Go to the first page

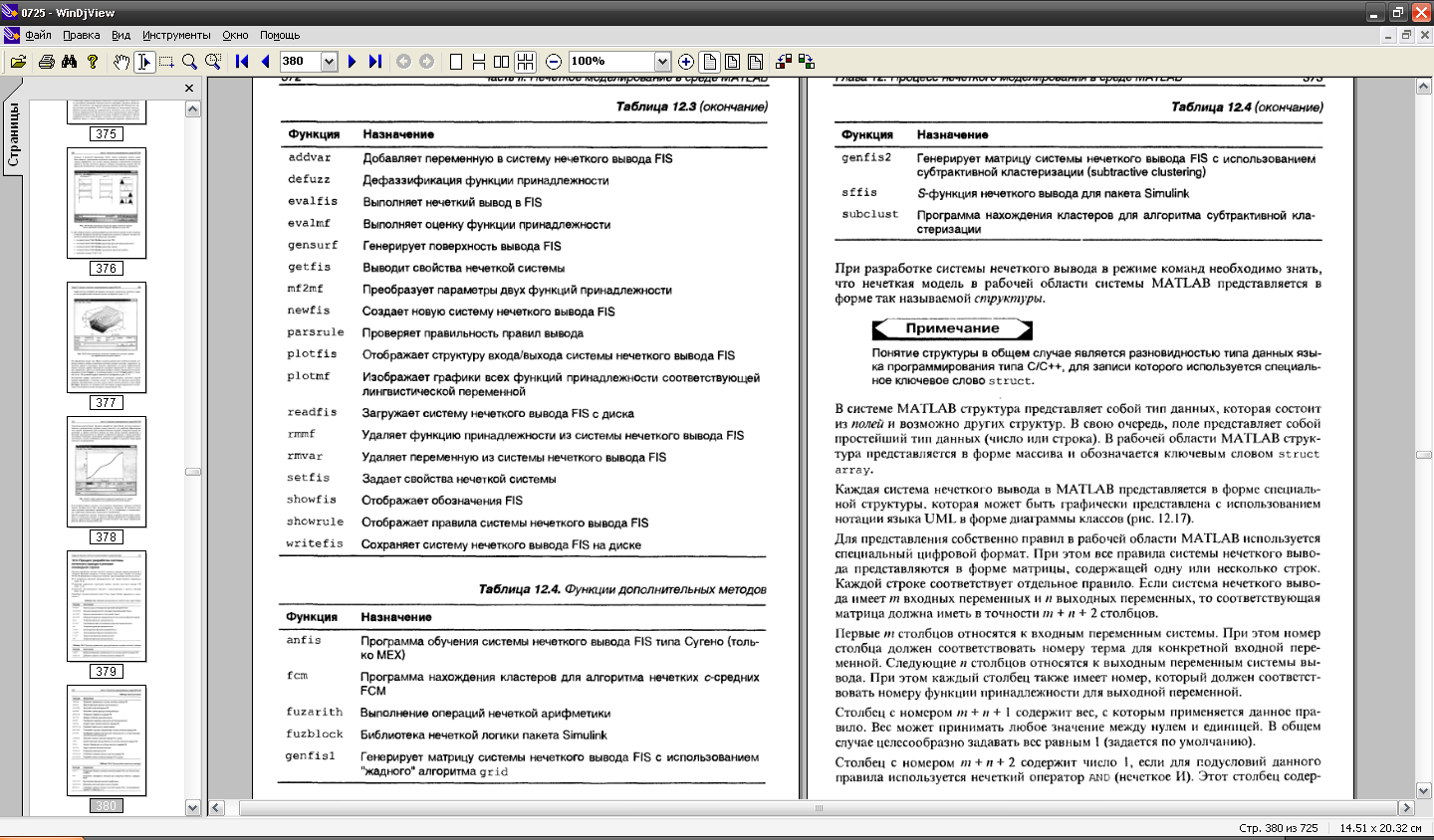tap(242, 62)
